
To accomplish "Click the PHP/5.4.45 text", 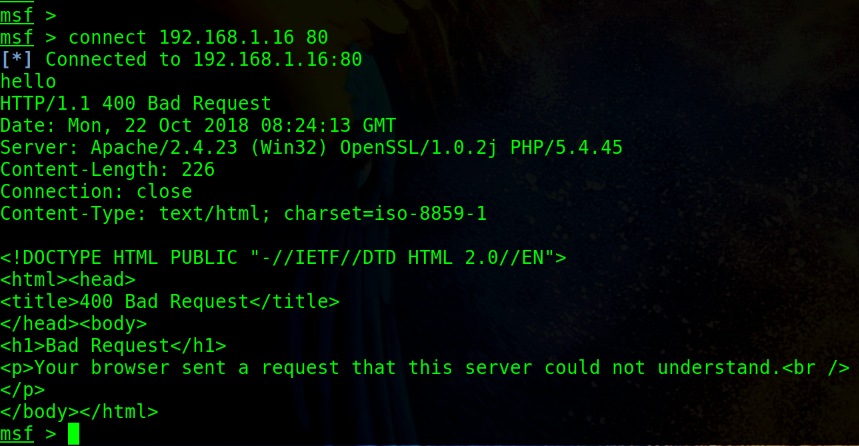I will point(566,147).
